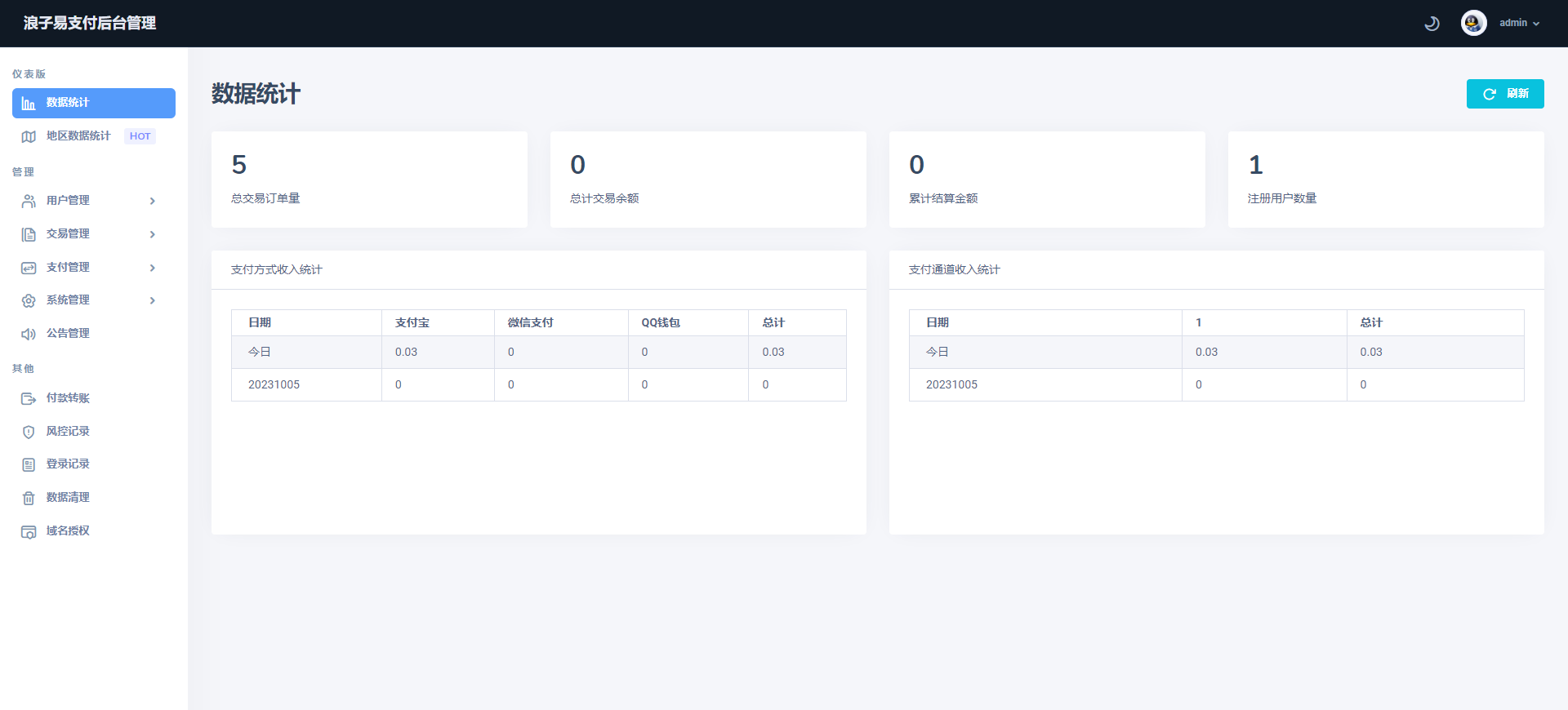Viewport: 1568px width, 710px height.
Task: Open 数据清理 trash icon
Action: (x=29, y=498)
